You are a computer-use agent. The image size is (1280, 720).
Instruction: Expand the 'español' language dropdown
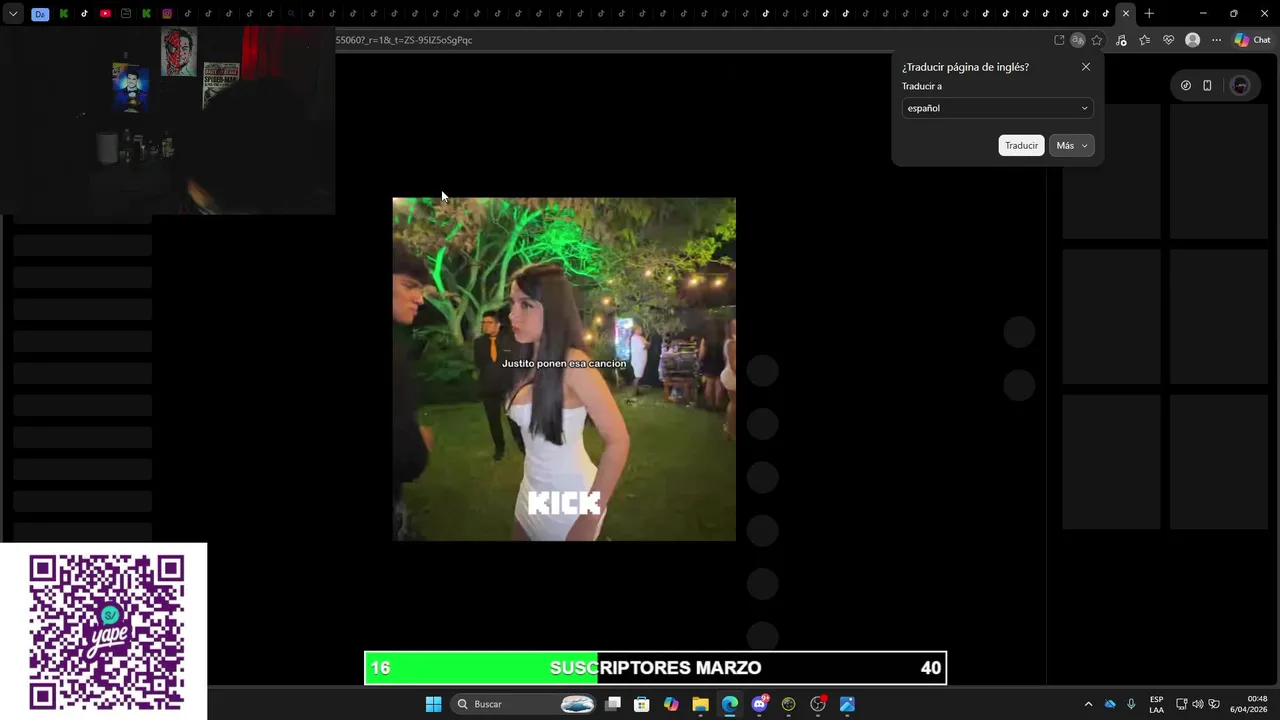[x=997, y=108]
